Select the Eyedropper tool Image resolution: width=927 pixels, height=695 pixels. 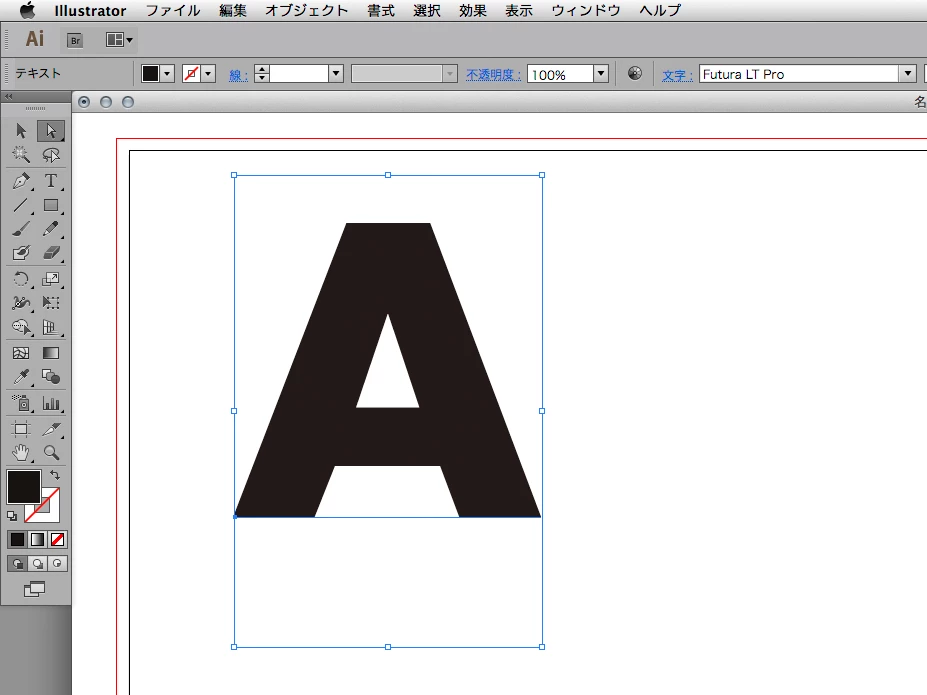tap(21, 377)
